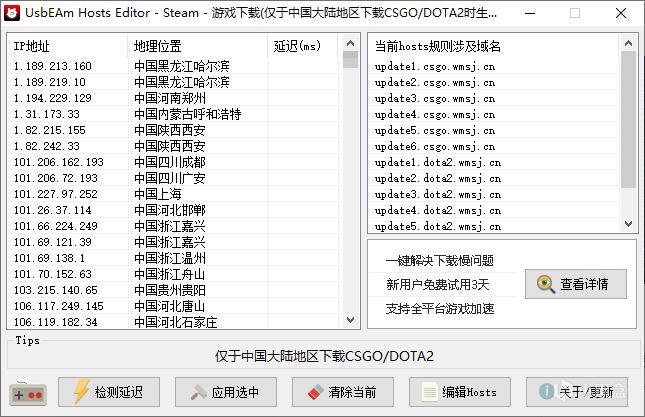Click 查看详情 details button
This screenshot has width=645, height=417.
[576, 284]
